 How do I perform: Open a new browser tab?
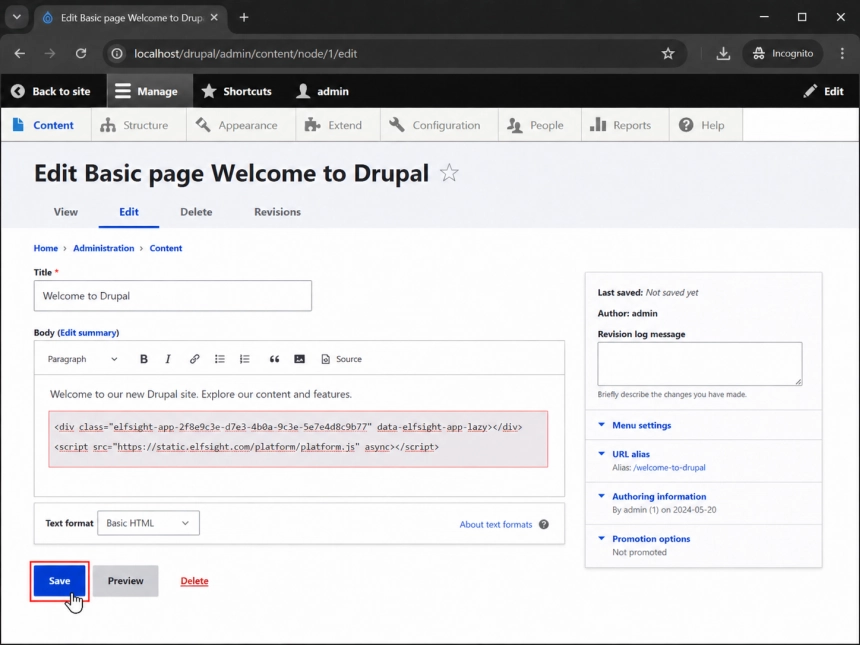tap(244, 18)
